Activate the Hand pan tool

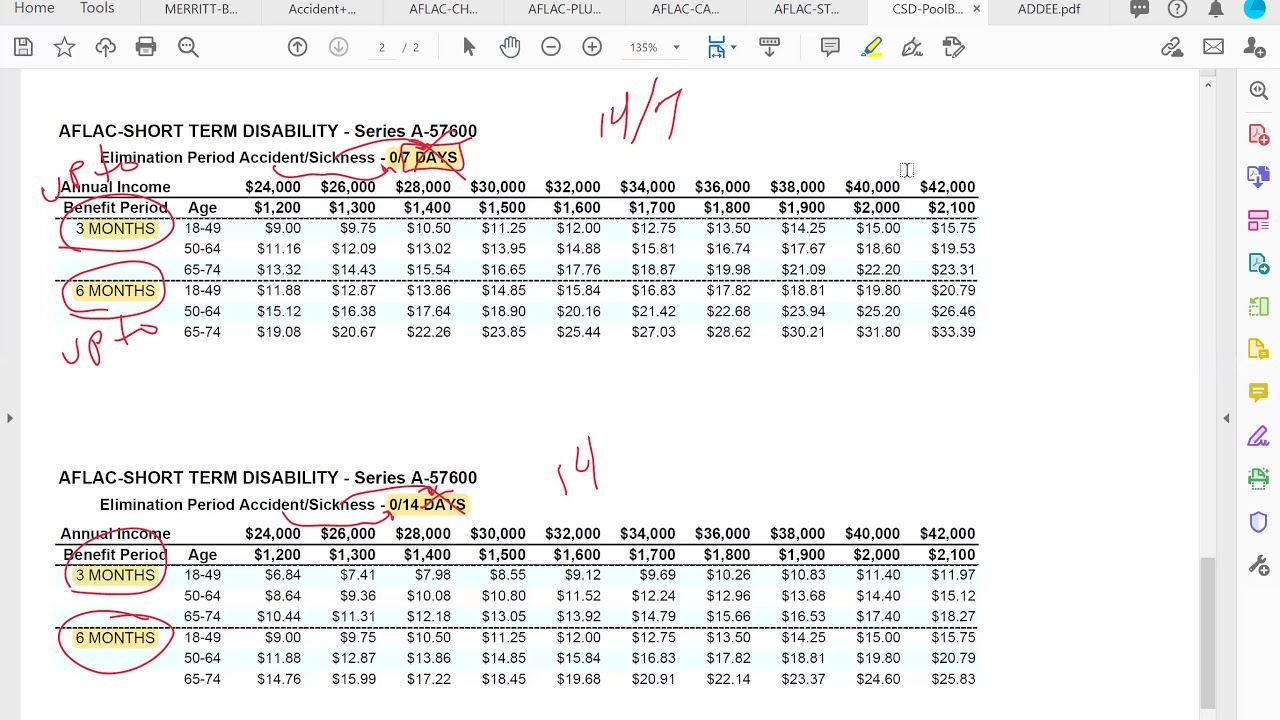(510, 47)
